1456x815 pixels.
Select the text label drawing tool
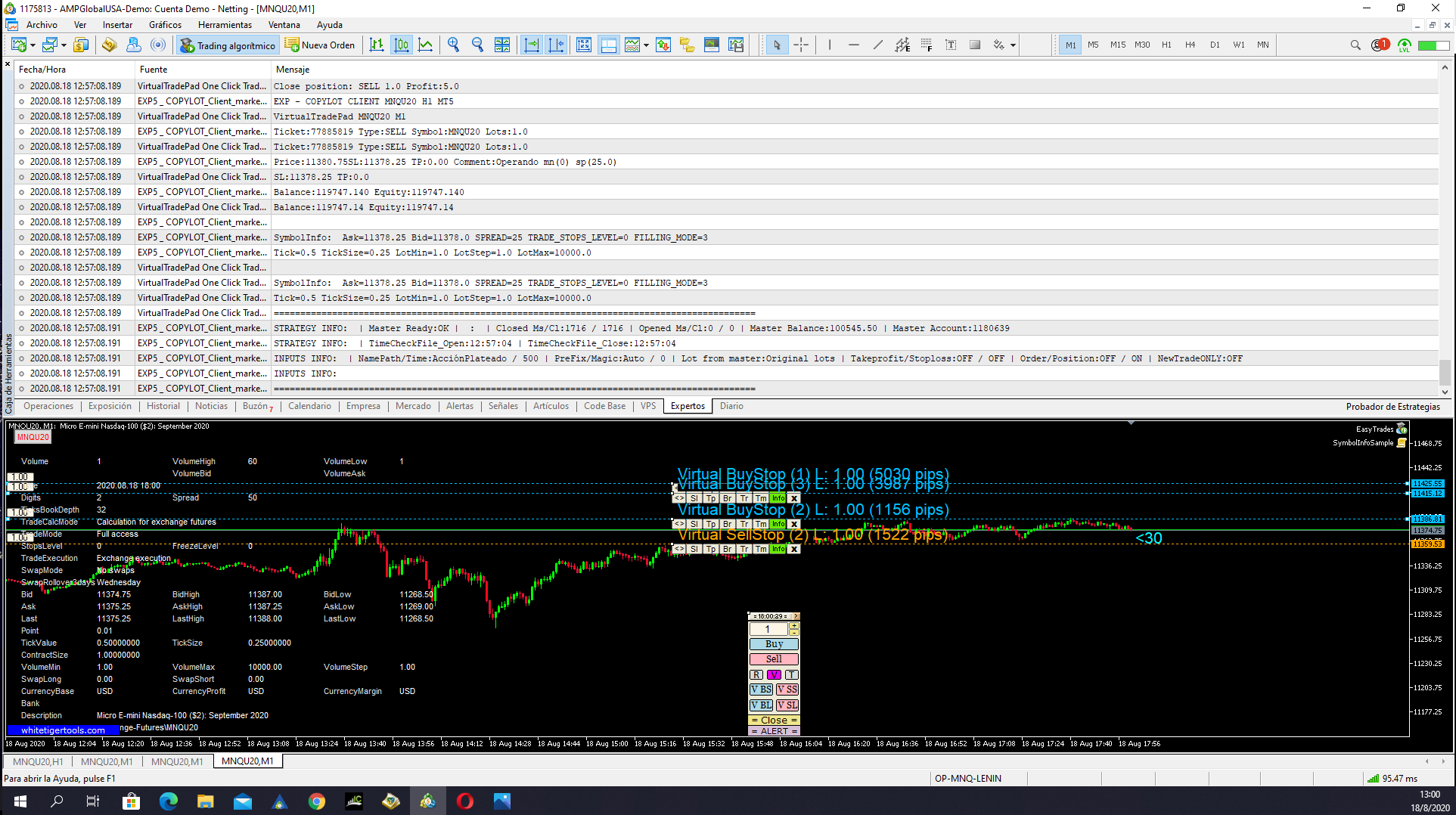pyautogui.click(x=951, y=45)
